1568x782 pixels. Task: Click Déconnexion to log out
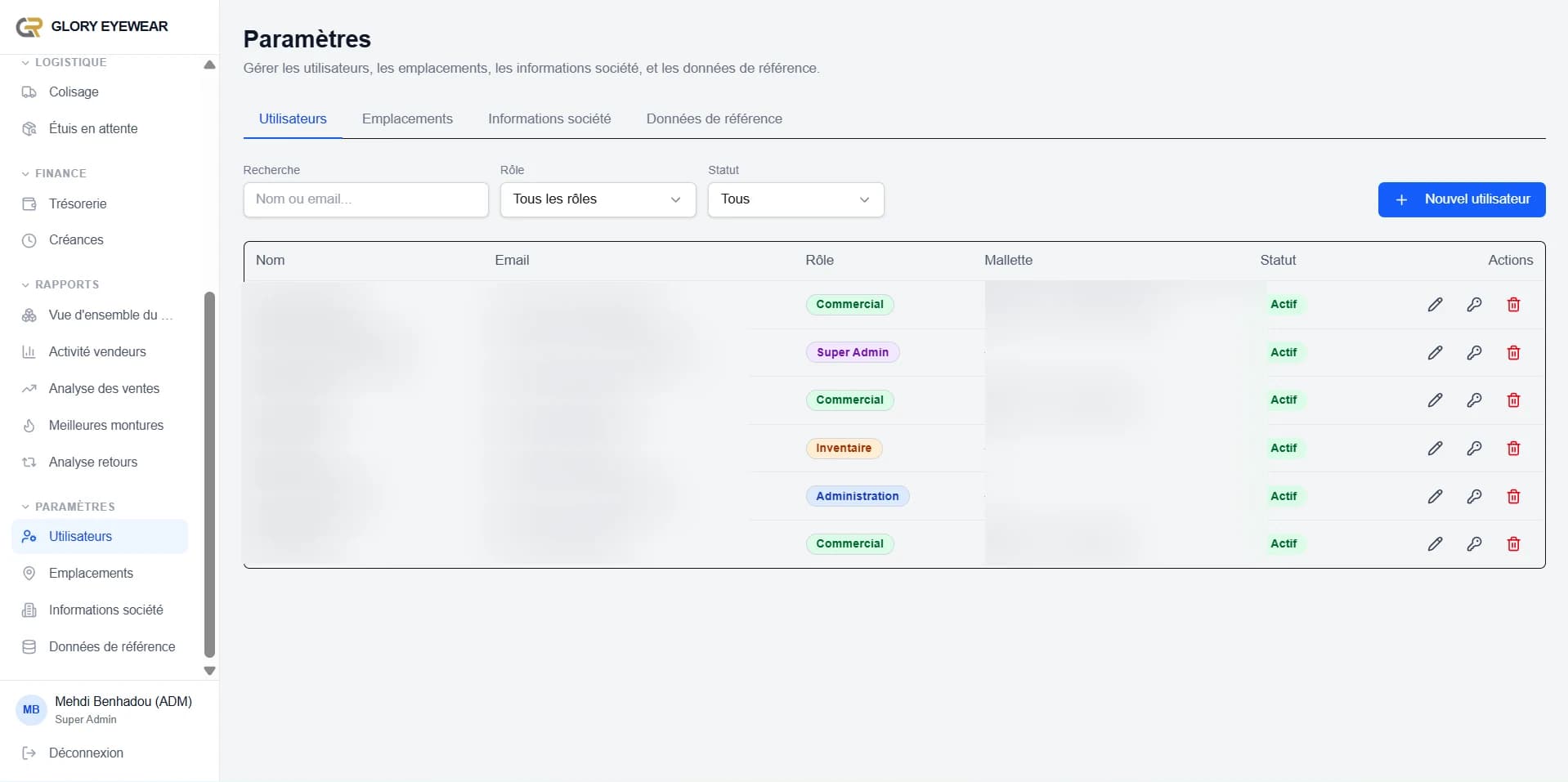pyautogui.click(x=86, y=753)
